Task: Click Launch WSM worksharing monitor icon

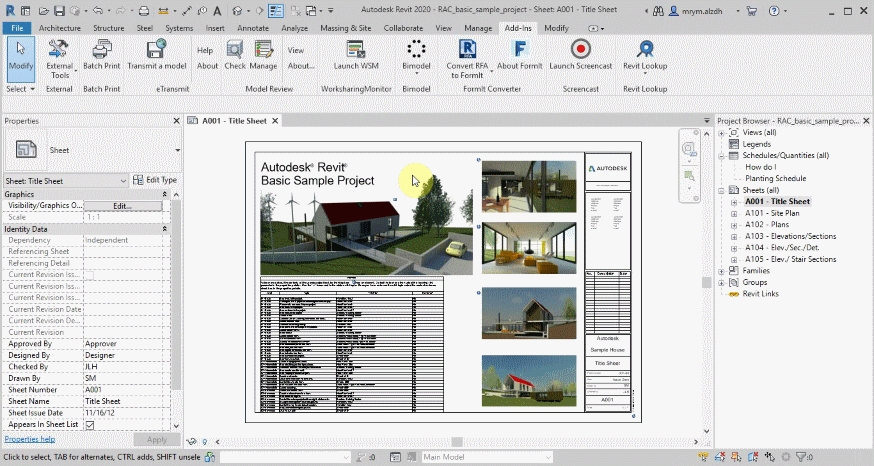Action: click(x=355, y=50)
